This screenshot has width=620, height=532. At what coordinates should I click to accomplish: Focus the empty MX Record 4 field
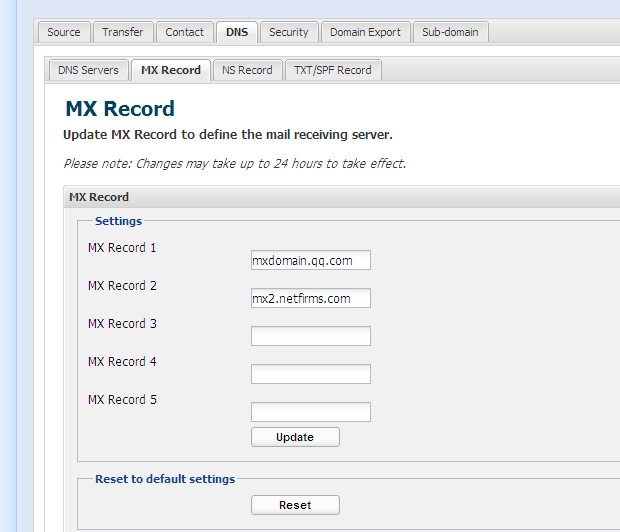311,374
